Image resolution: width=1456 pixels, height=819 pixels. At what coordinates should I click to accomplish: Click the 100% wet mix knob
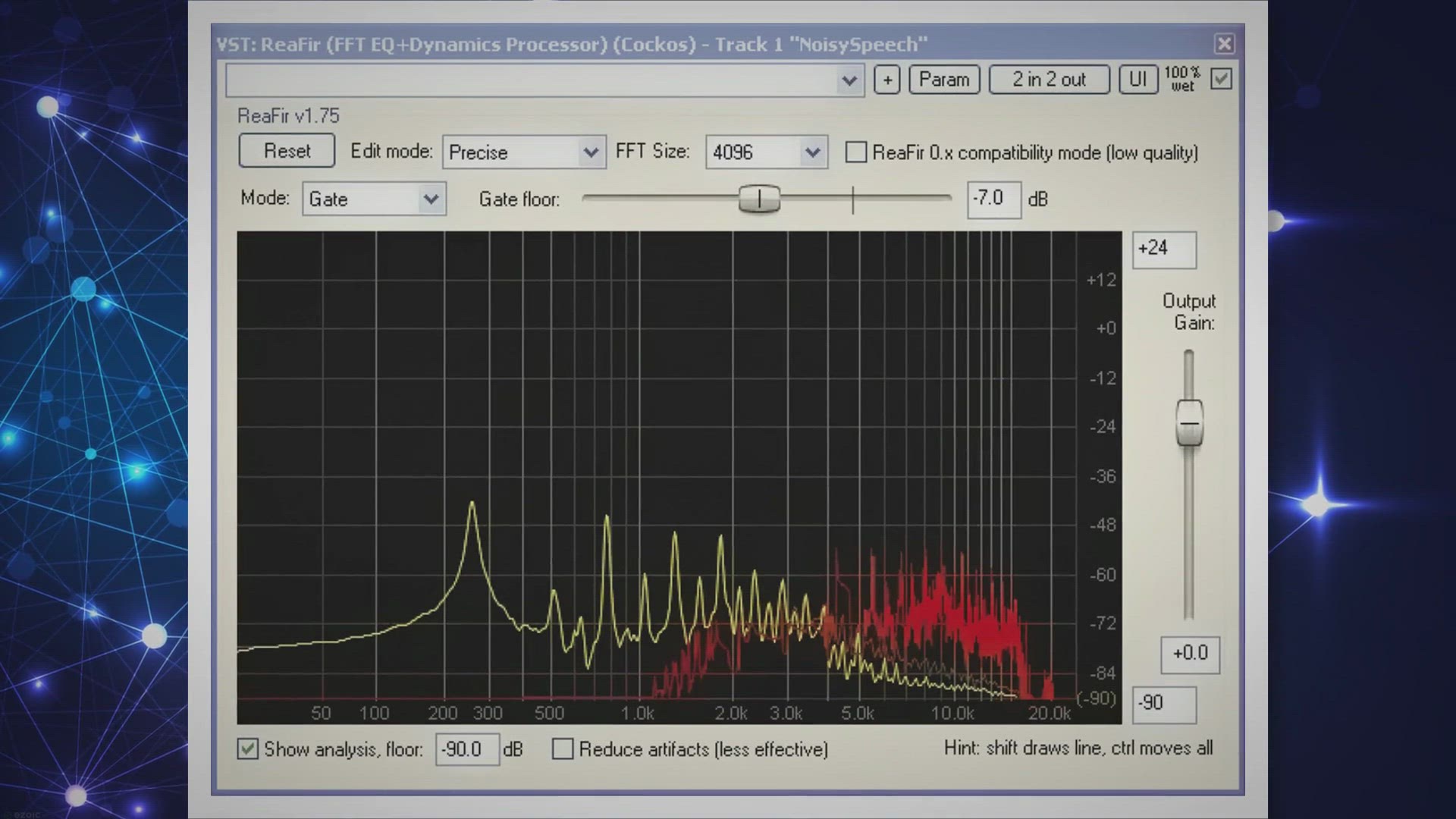(1182, 79)
